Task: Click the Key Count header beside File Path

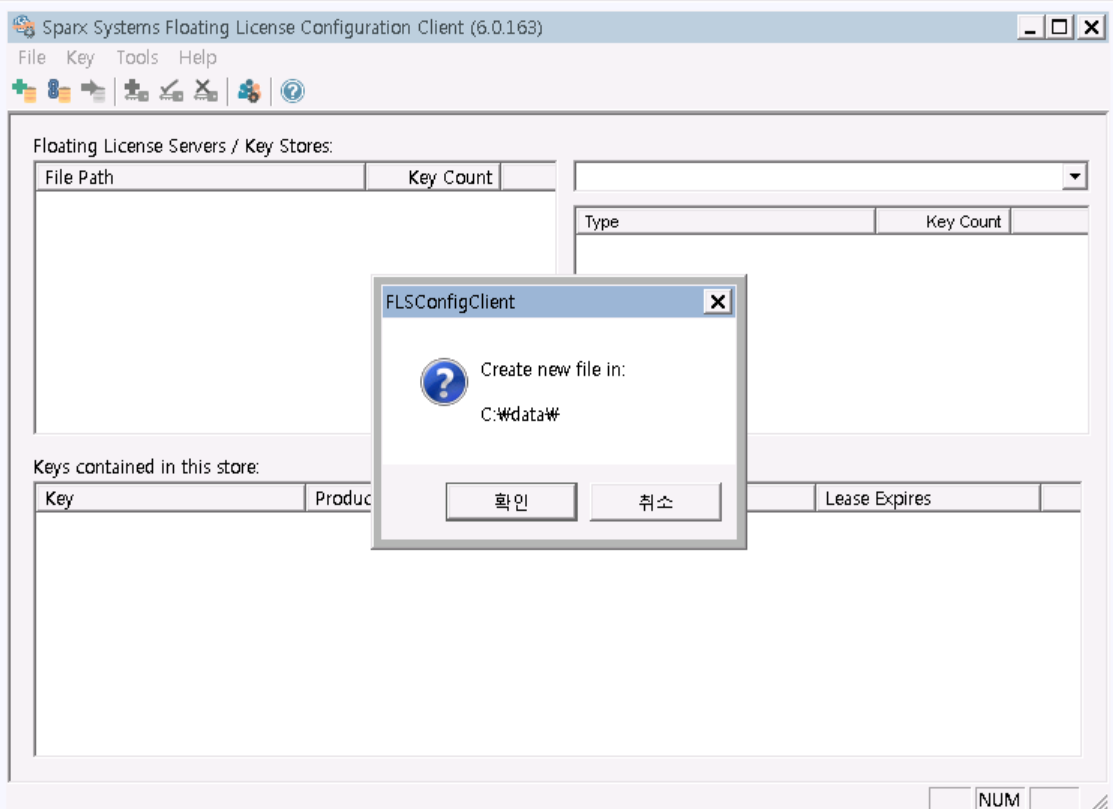Action: tap(434, 177)
